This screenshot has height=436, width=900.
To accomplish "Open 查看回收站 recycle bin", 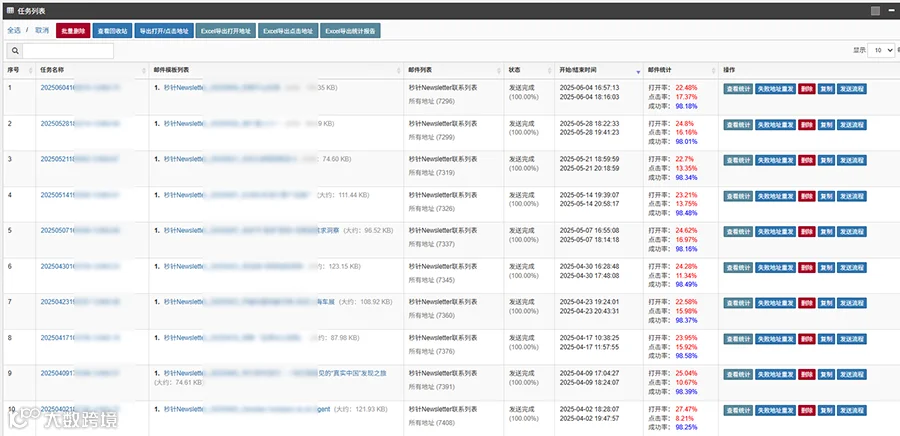I will [x=112, y=31].
